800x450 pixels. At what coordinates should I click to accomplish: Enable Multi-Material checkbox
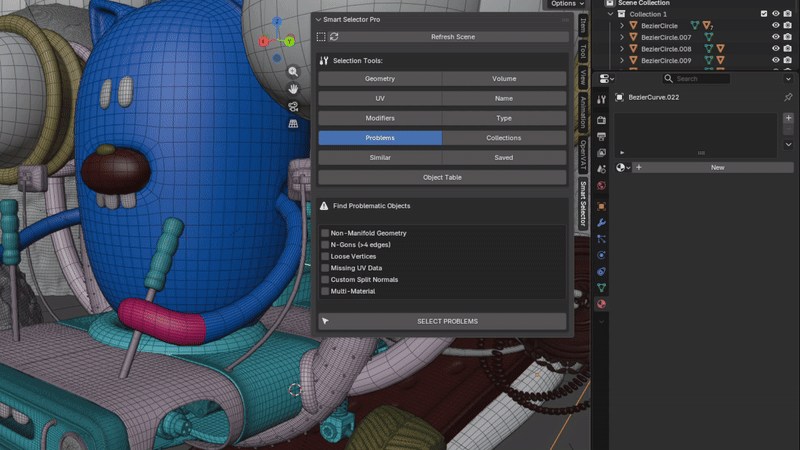pyautogui.click(x=325, y=291)
